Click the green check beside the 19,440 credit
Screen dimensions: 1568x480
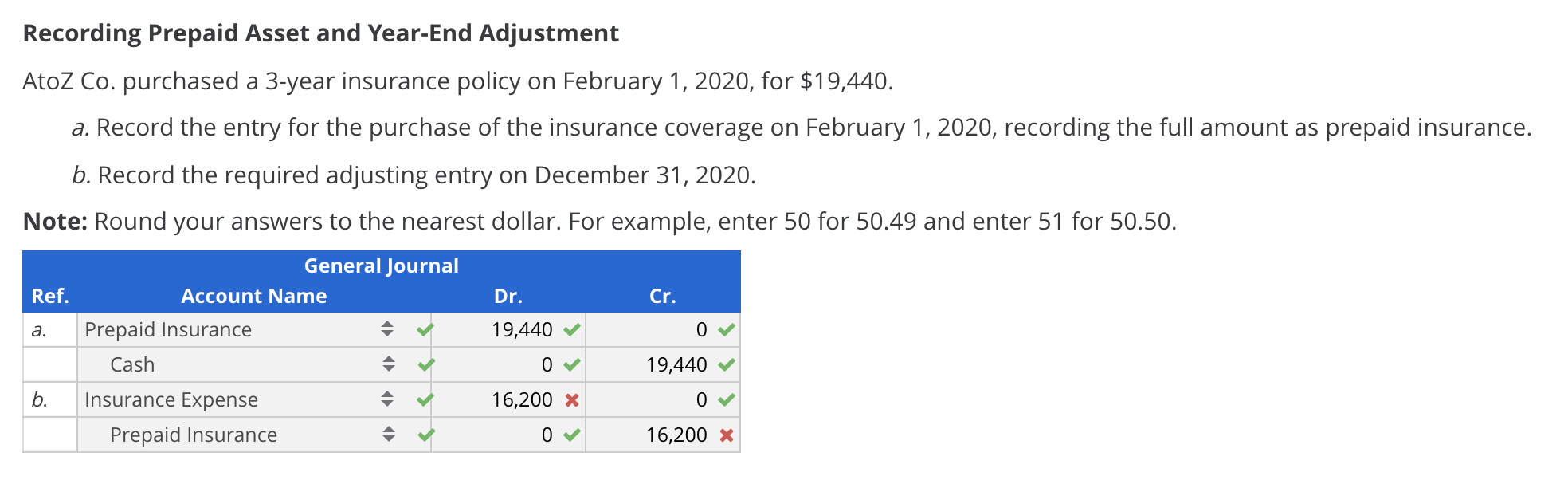pos(727,364)
